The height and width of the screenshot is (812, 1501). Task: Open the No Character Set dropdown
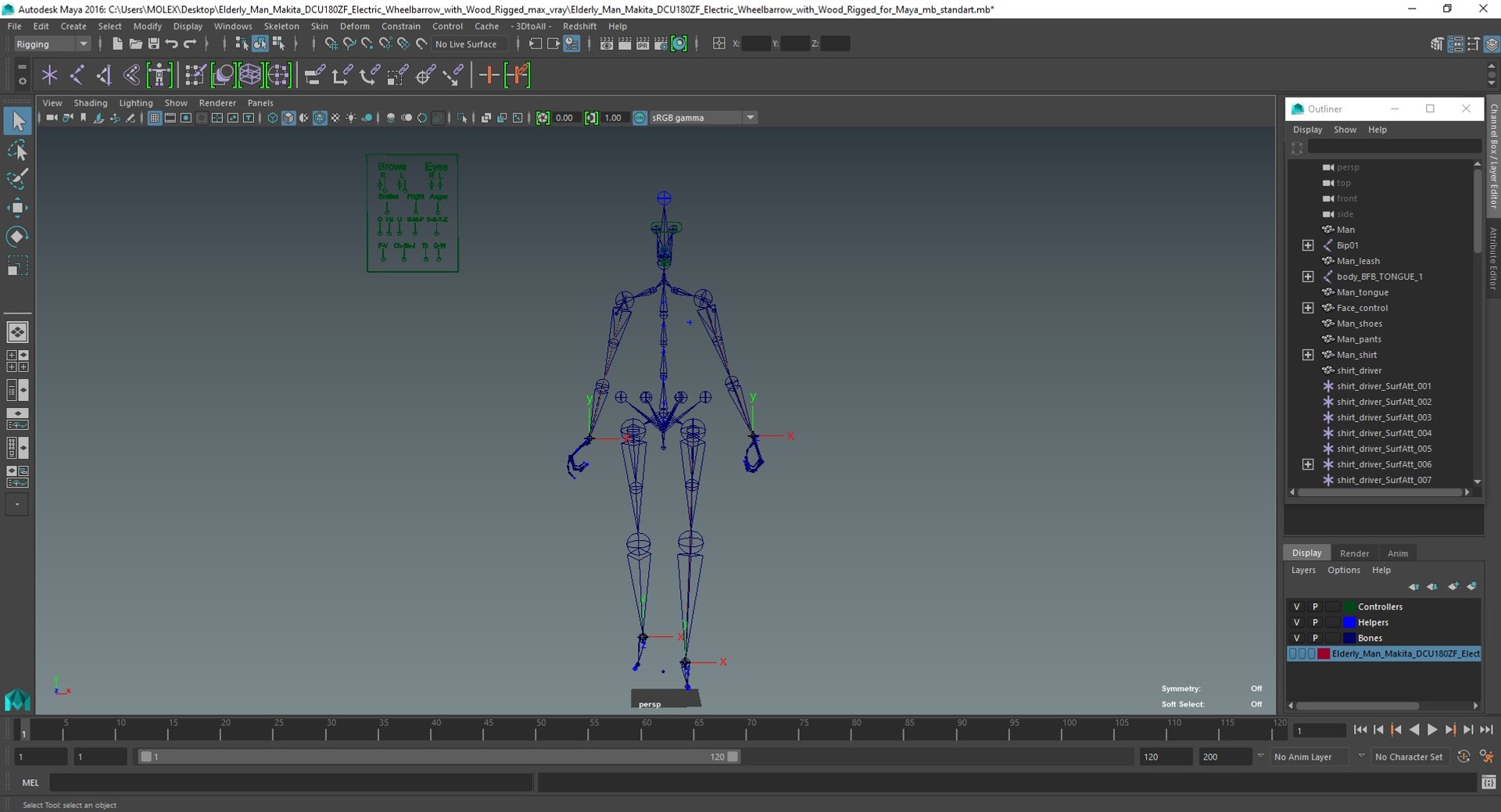point(1409,757)
